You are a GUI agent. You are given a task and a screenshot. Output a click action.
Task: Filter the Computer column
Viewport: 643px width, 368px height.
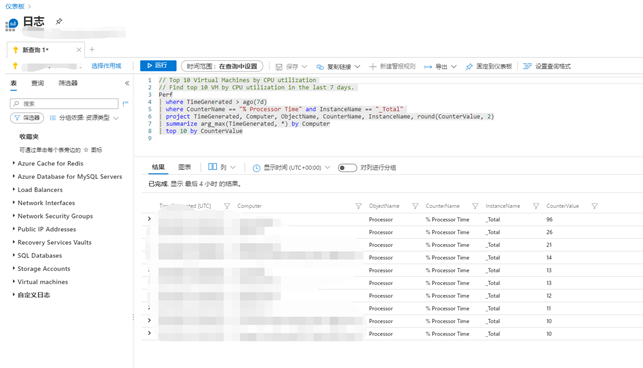click(x=358, y=206)
